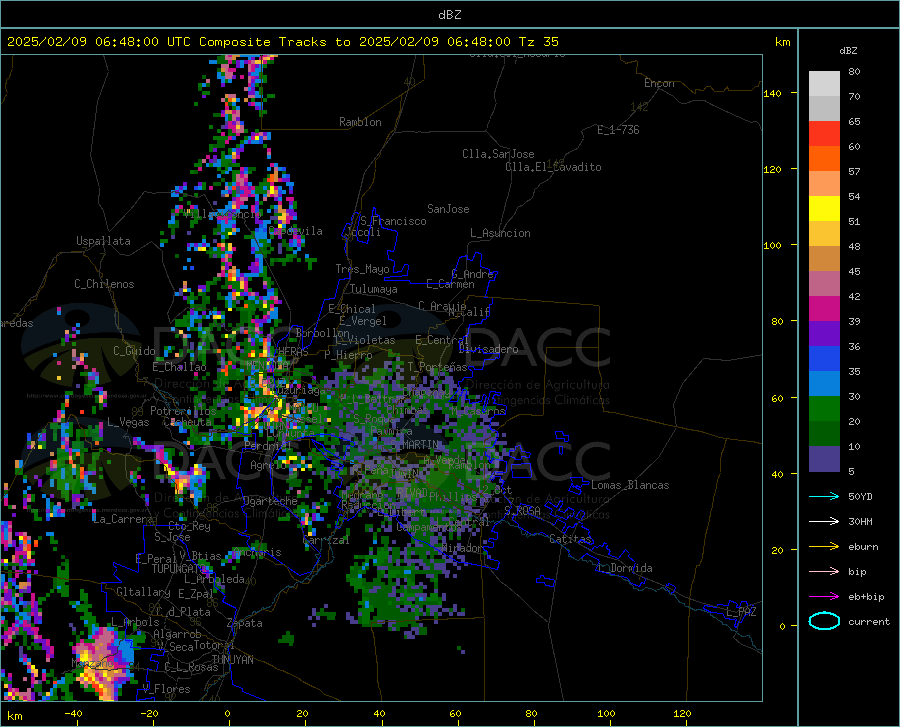Click the 120 km horizontal axis tick
This screenshot has width=900, height=727.
click(x=682, y=713)
